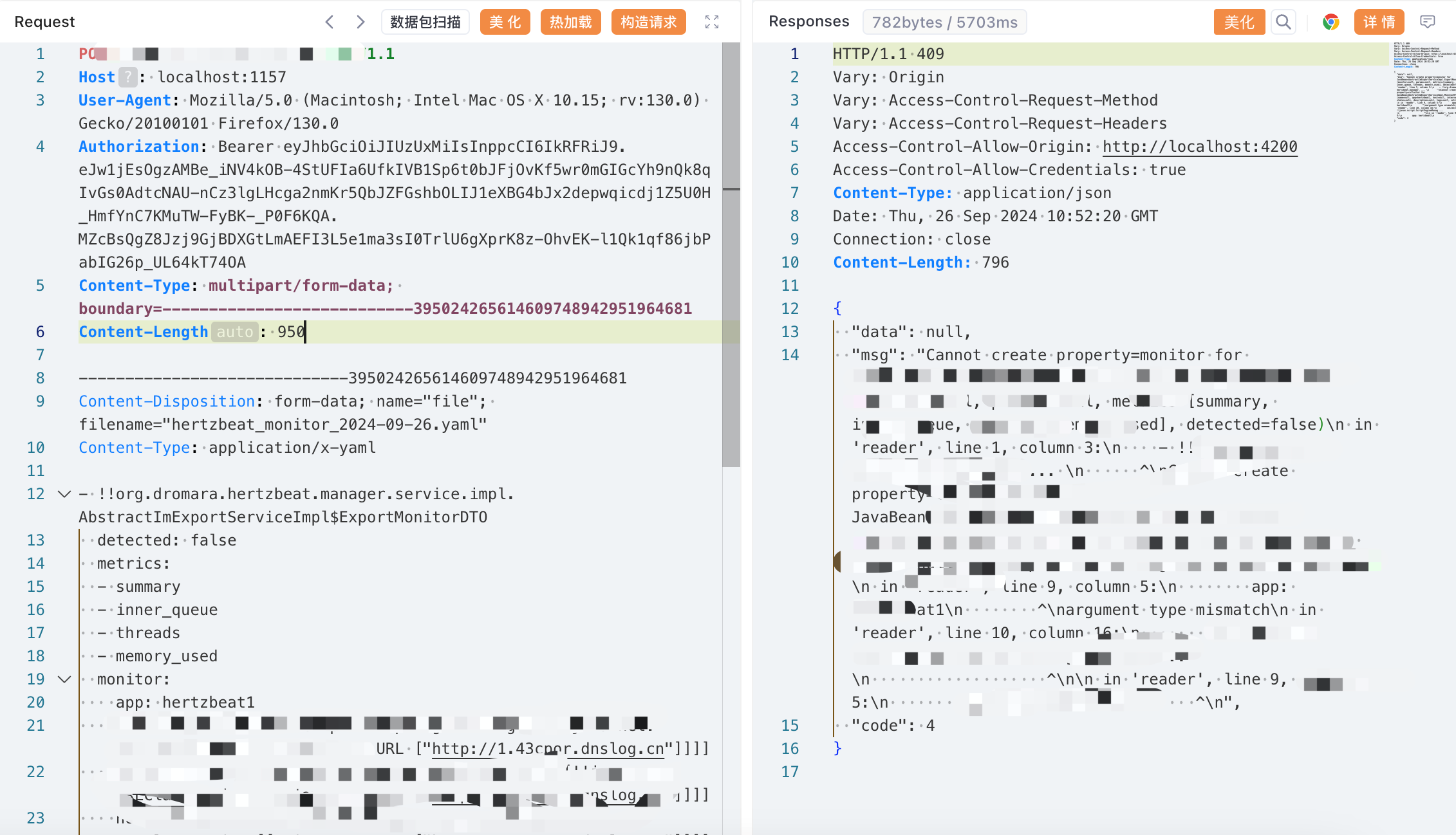1456x835 pixels.
Task: Collapse request line 12 fold arrow
Action: (64, 494)
